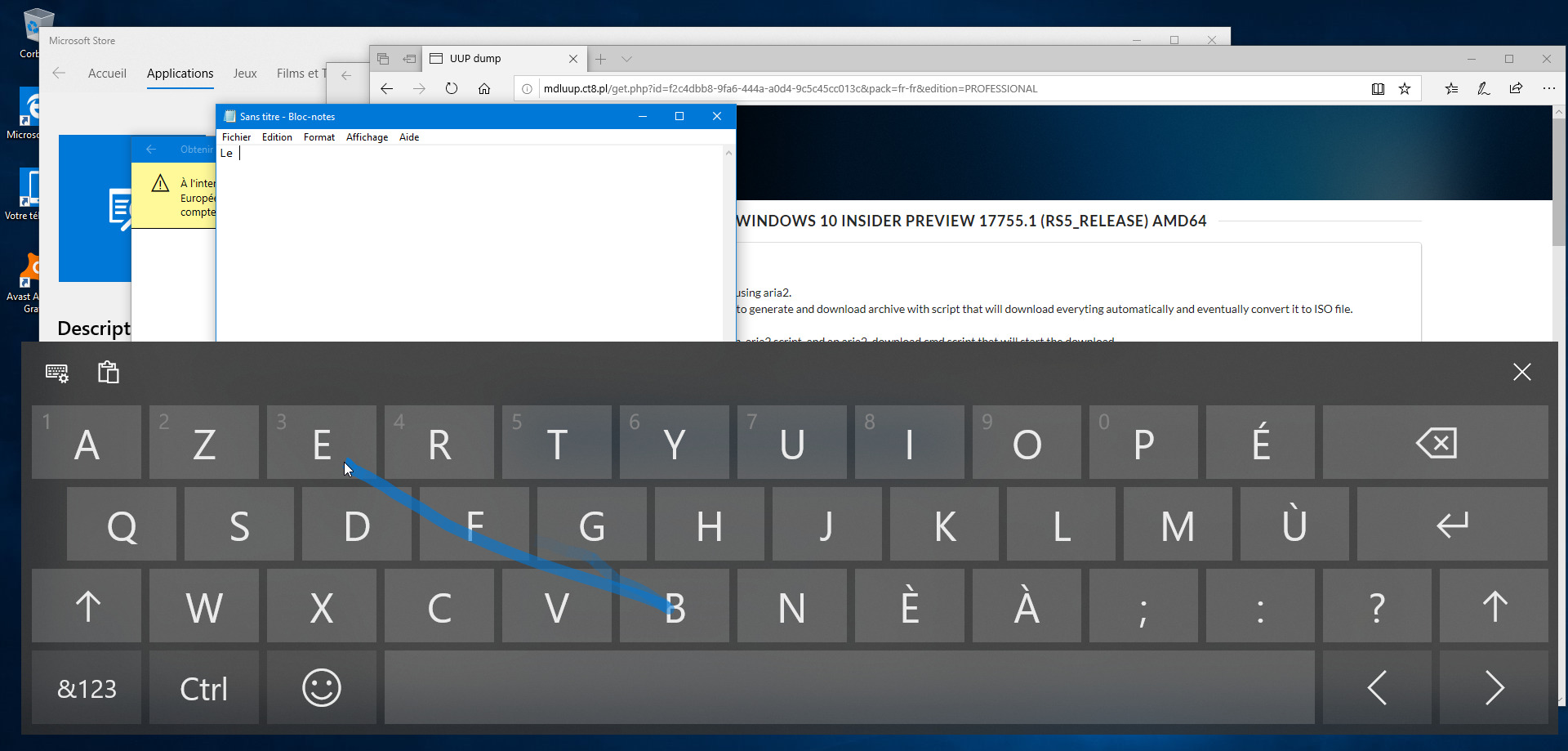Screen dimensions: 1568x751
Task: Show the tabs-set-aside icon in Edge
Action: (383, 59)
